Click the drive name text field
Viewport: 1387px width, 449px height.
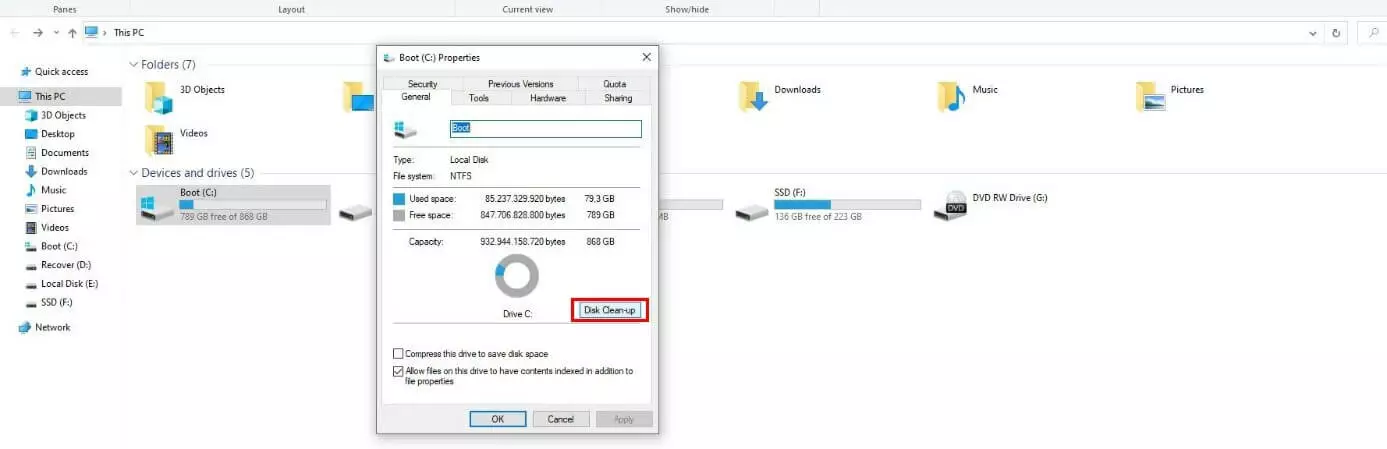point(545,129)
